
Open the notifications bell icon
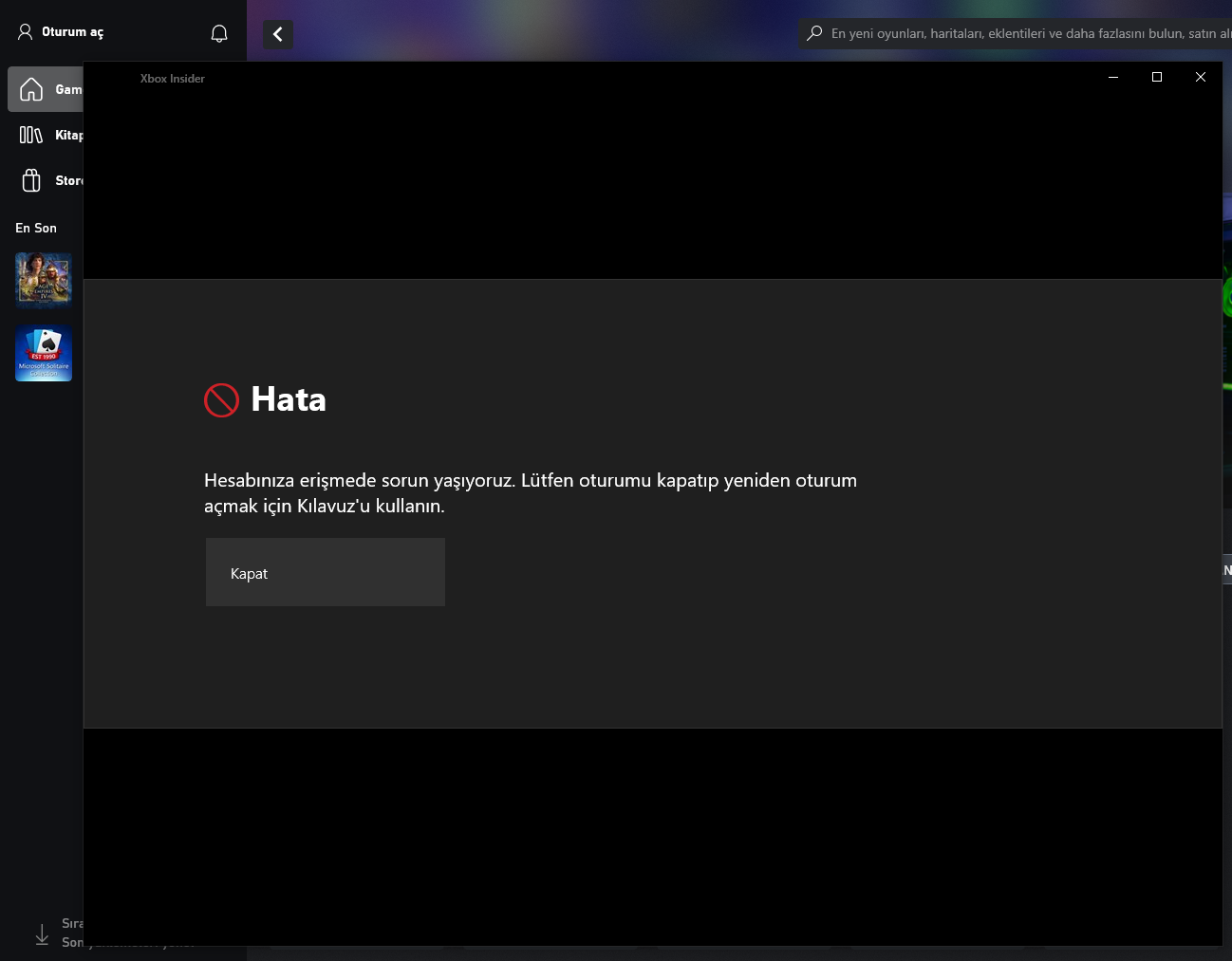pos(219,33)
